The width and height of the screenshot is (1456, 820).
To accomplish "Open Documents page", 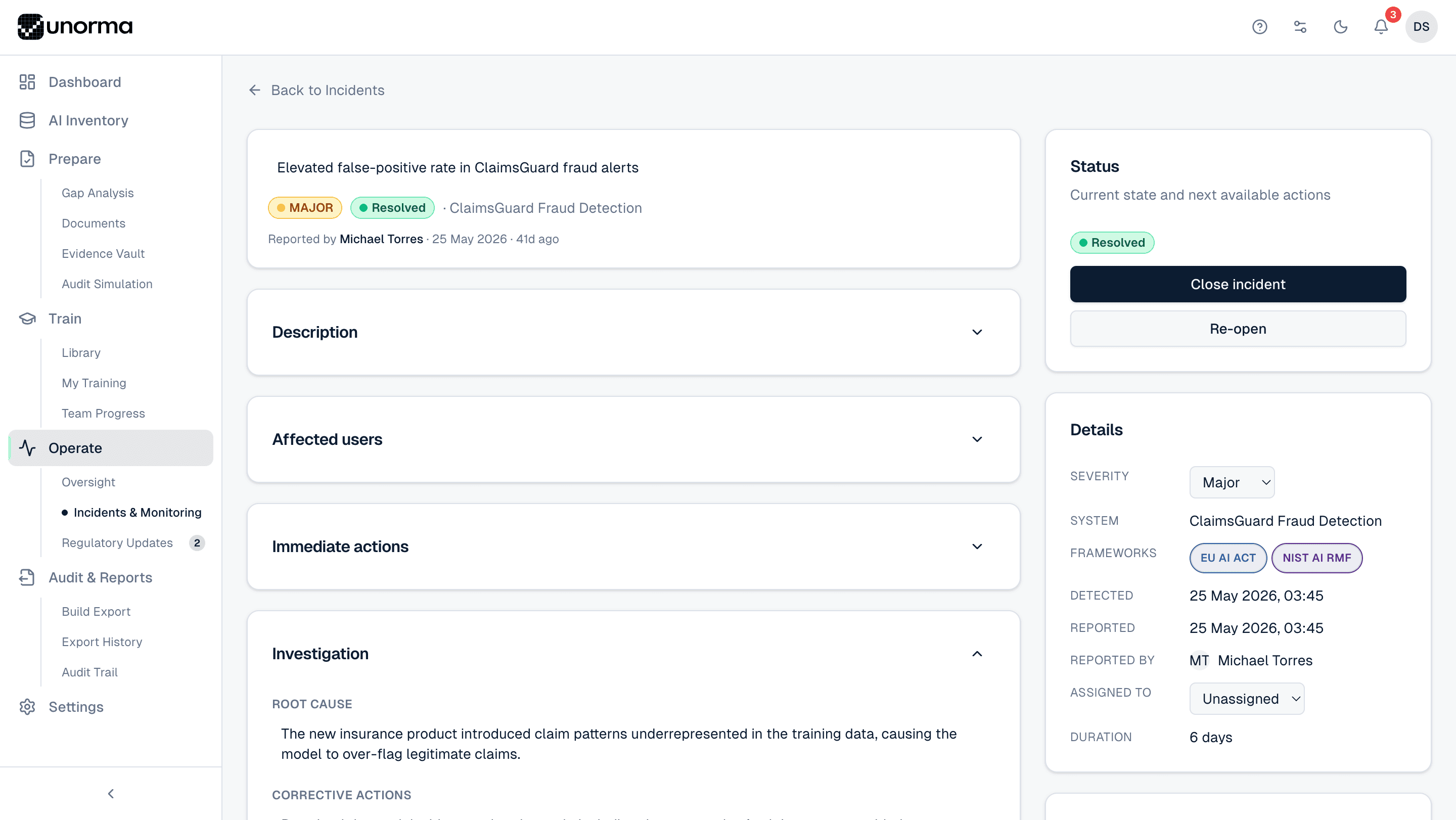I will pyautogui.click(x=93, y=223).
